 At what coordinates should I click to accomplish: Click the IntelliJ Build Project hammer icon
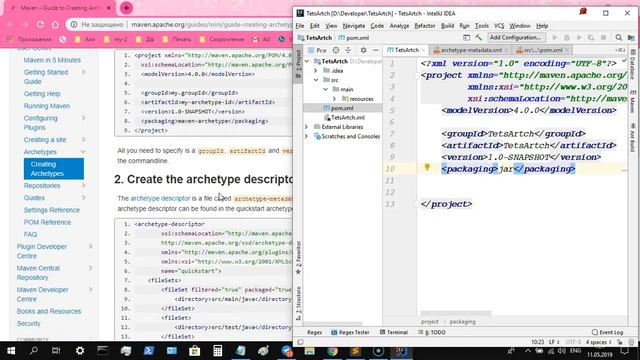point(478,38)
